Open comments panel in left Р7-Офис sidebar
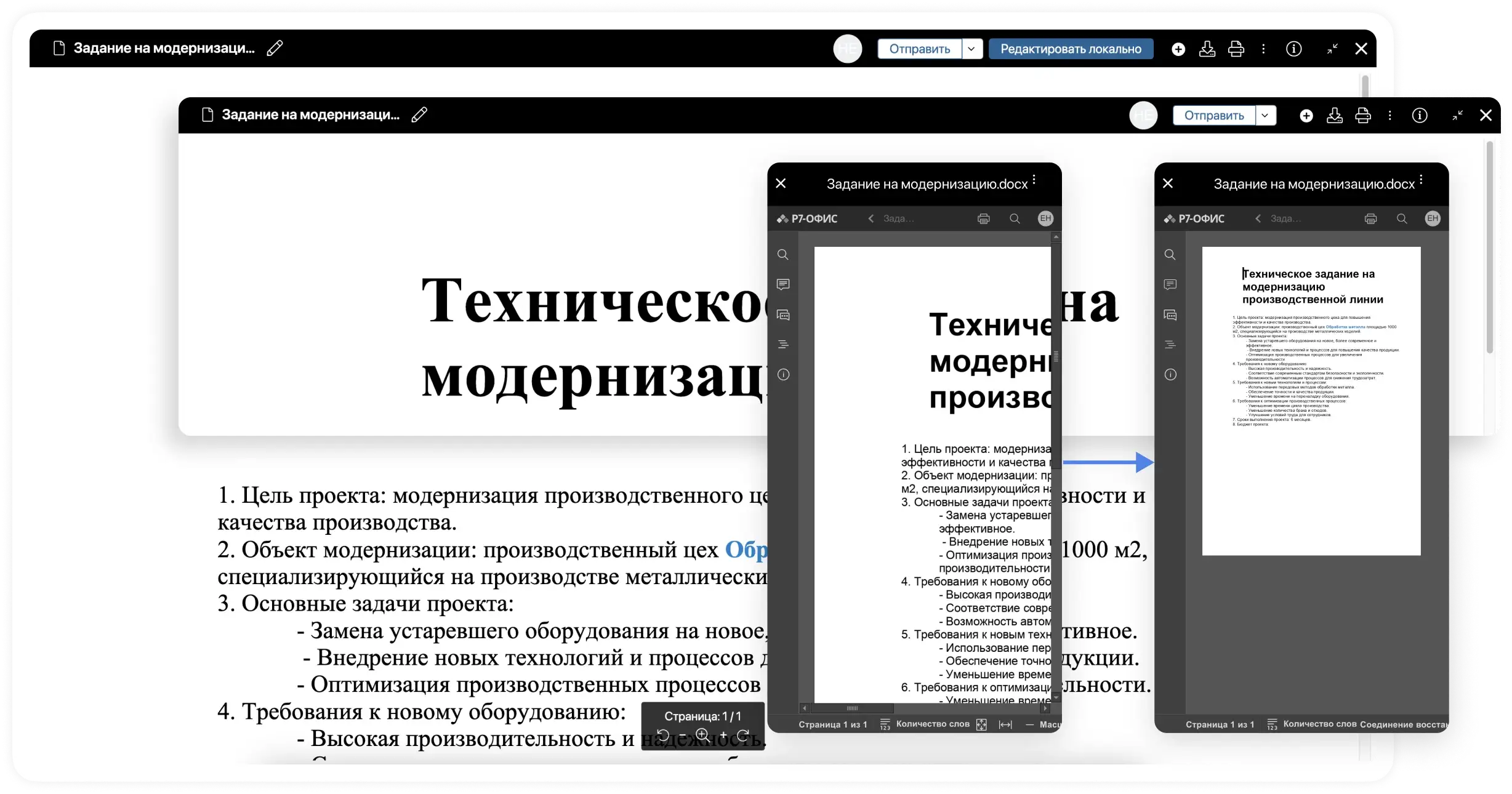 783,284
